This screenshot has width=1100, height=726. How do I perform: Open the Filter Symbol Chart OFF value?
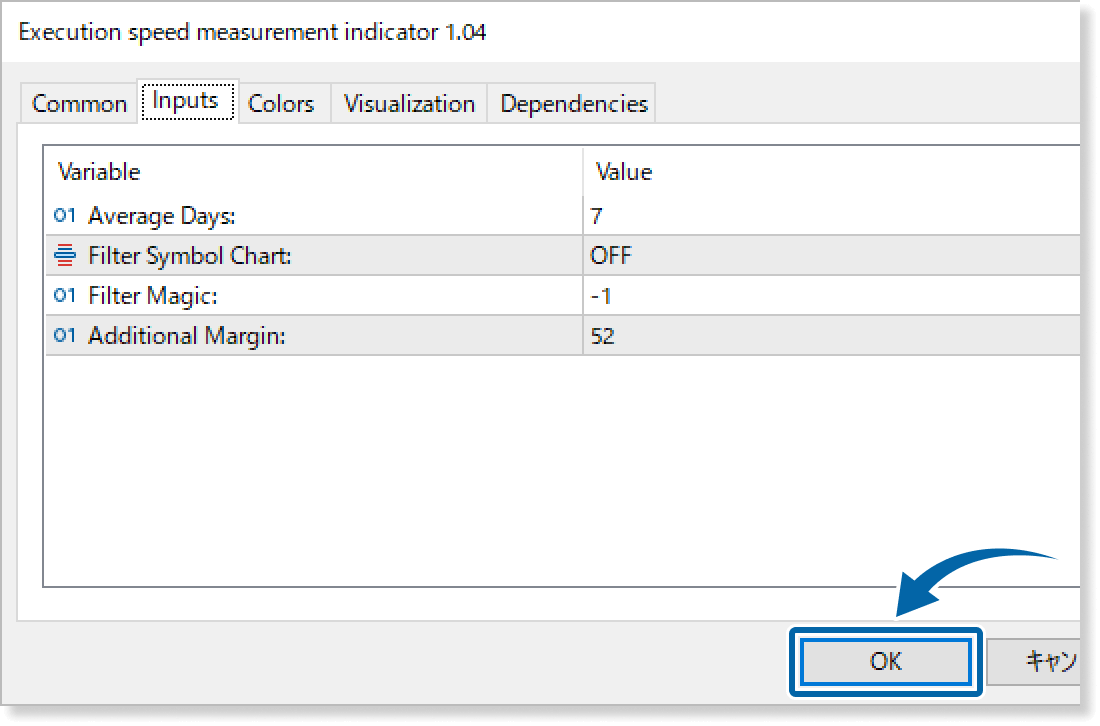(x=831, y=255)
